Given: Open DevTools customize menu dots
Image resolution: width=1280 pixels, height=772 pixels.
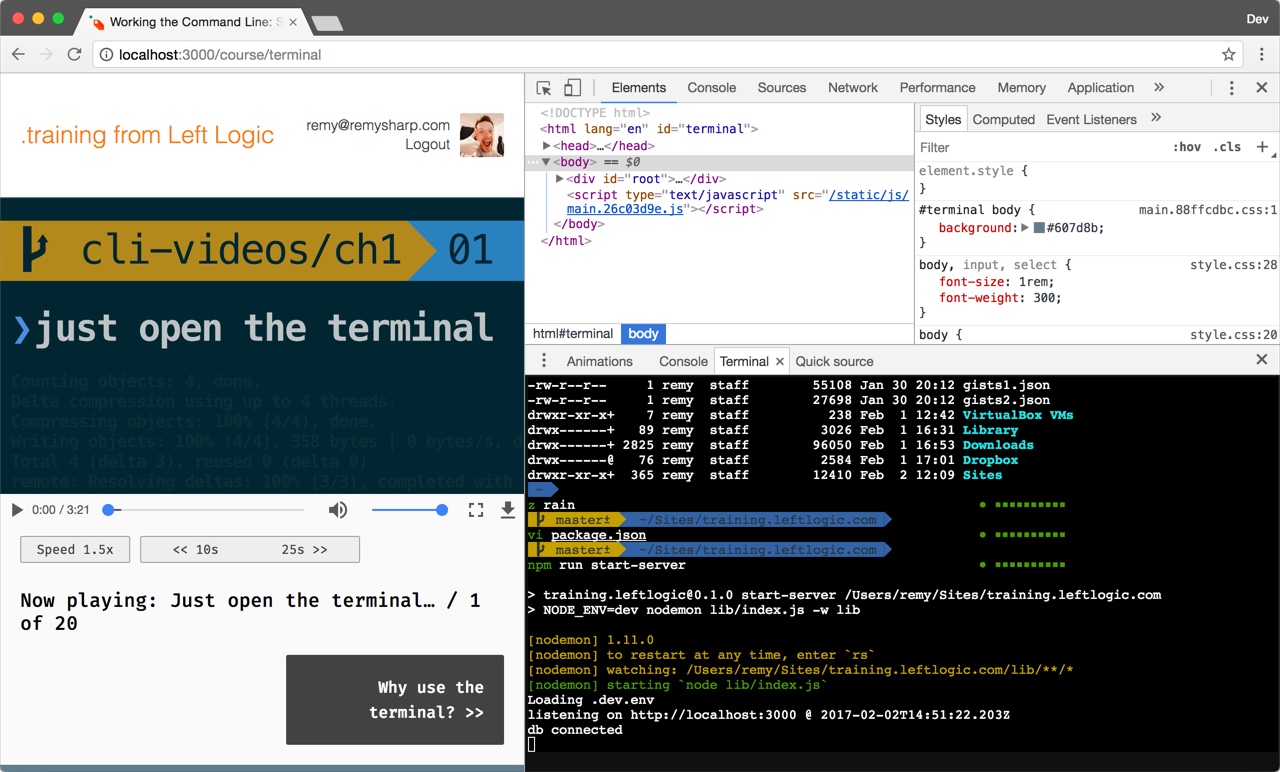Looking at the screenshot, I should click(x=1232, y=88).
